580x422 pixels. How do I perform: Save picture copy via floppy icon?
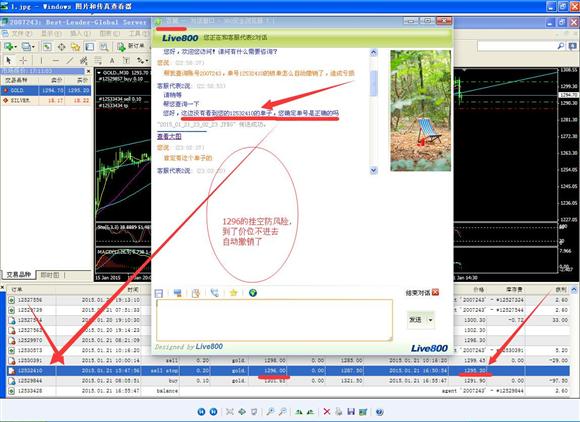(x=351, y=412)
